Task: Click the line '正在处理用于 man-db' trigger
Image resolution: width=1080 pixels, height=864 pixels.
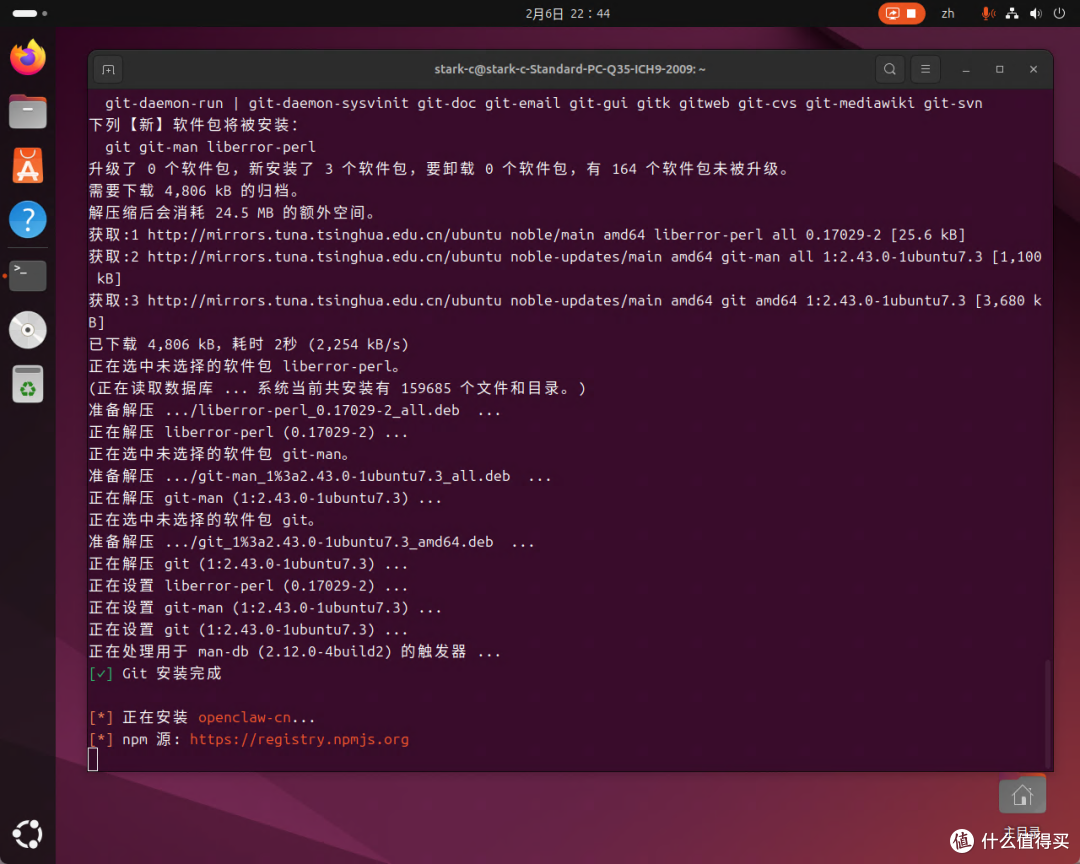Action: 295,652
